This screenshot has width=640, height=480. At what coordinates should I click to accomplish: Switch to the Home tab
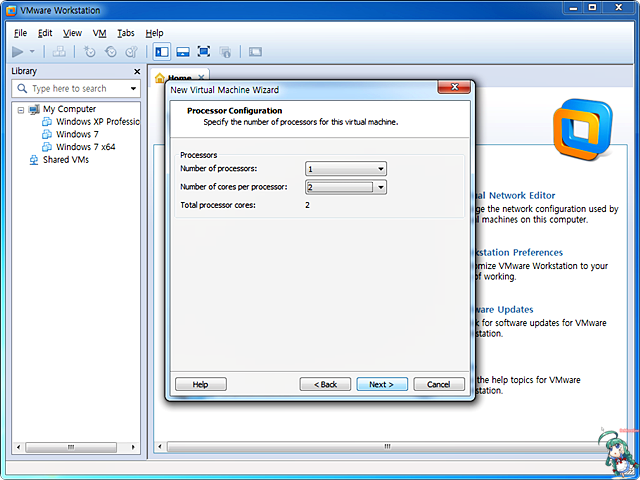(x=180, y=77)
